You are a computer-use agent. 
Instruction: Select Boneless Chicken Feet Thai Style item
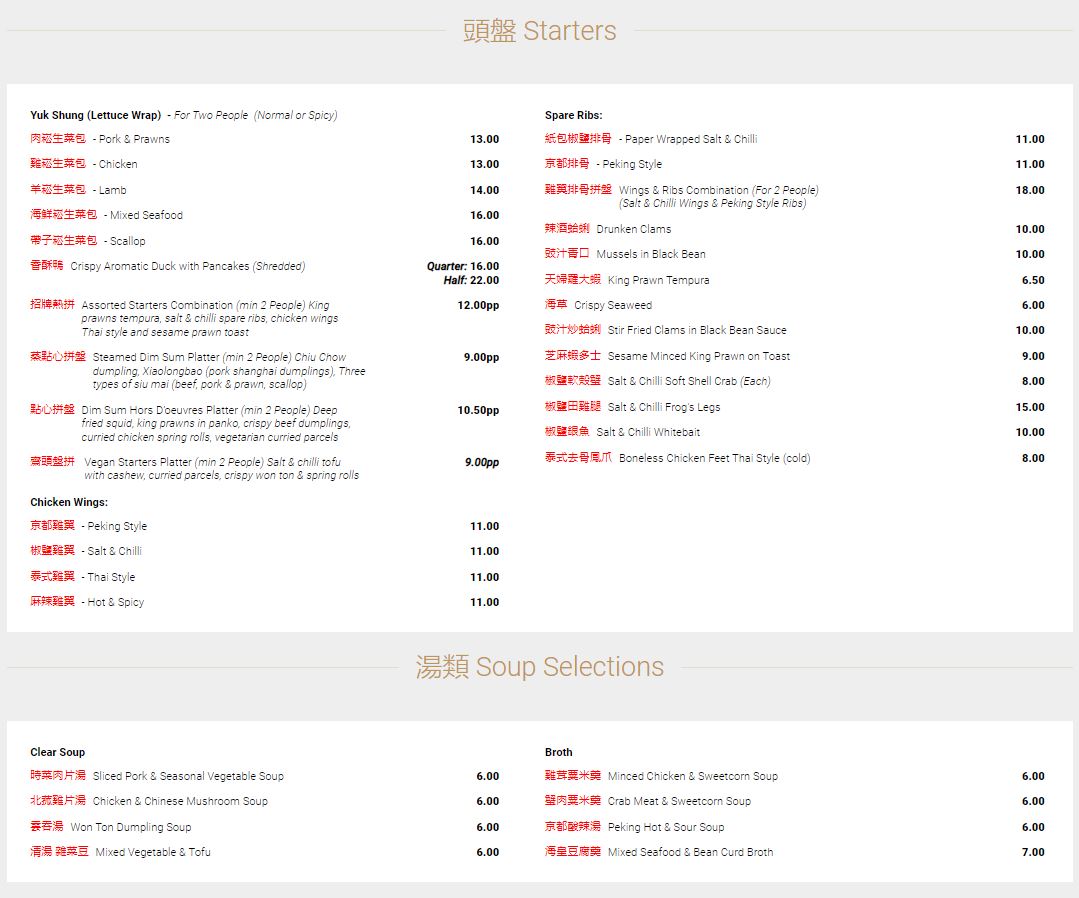[x=714, y=458]
